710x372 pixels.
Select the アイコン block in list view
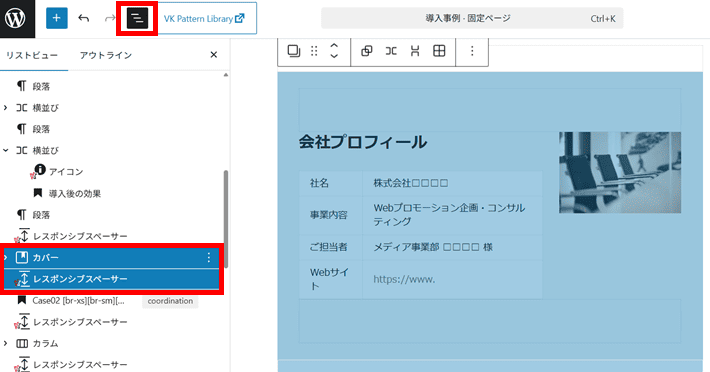(66, 172)
